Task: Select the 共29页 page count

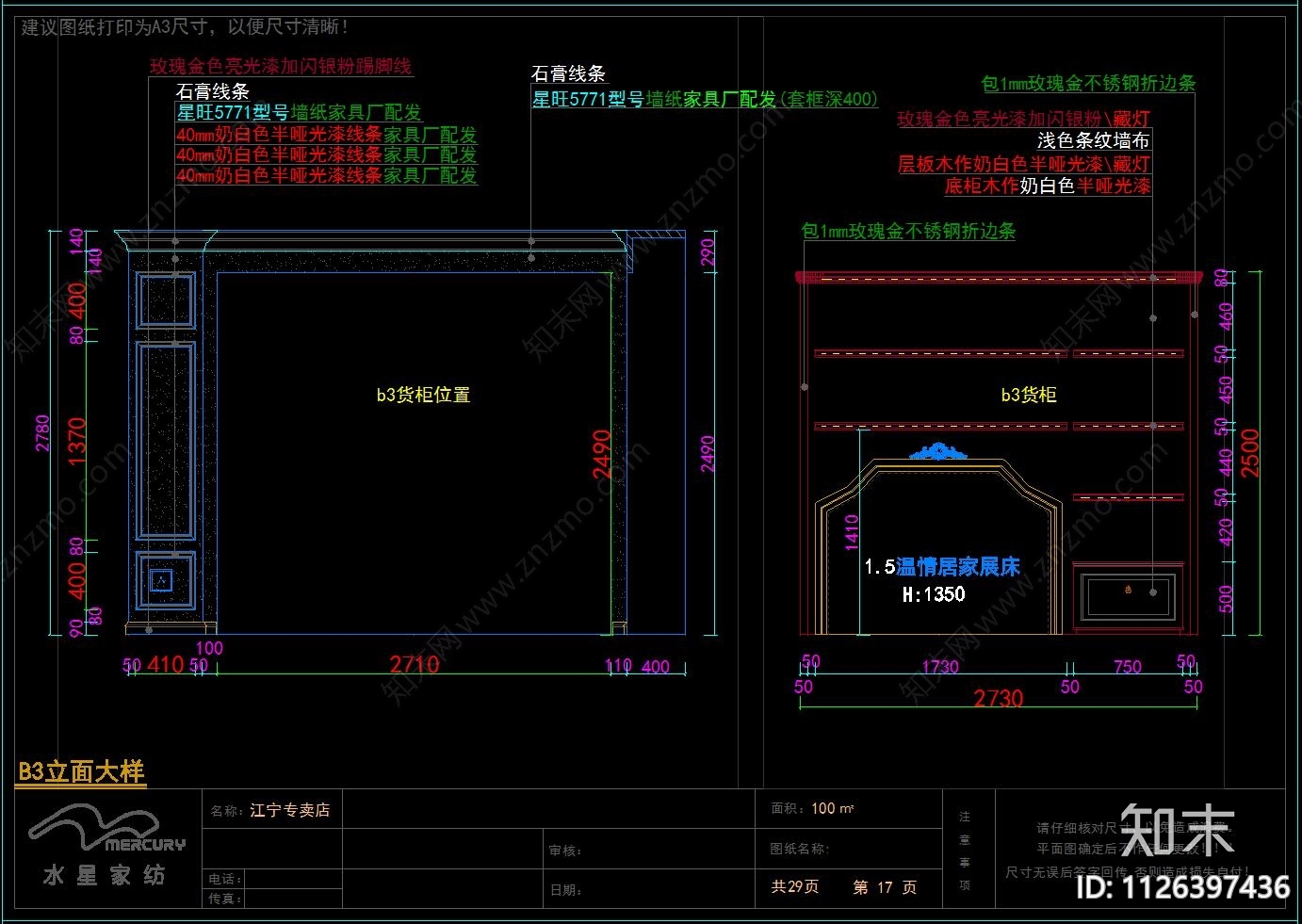Action: pos(795,887)
